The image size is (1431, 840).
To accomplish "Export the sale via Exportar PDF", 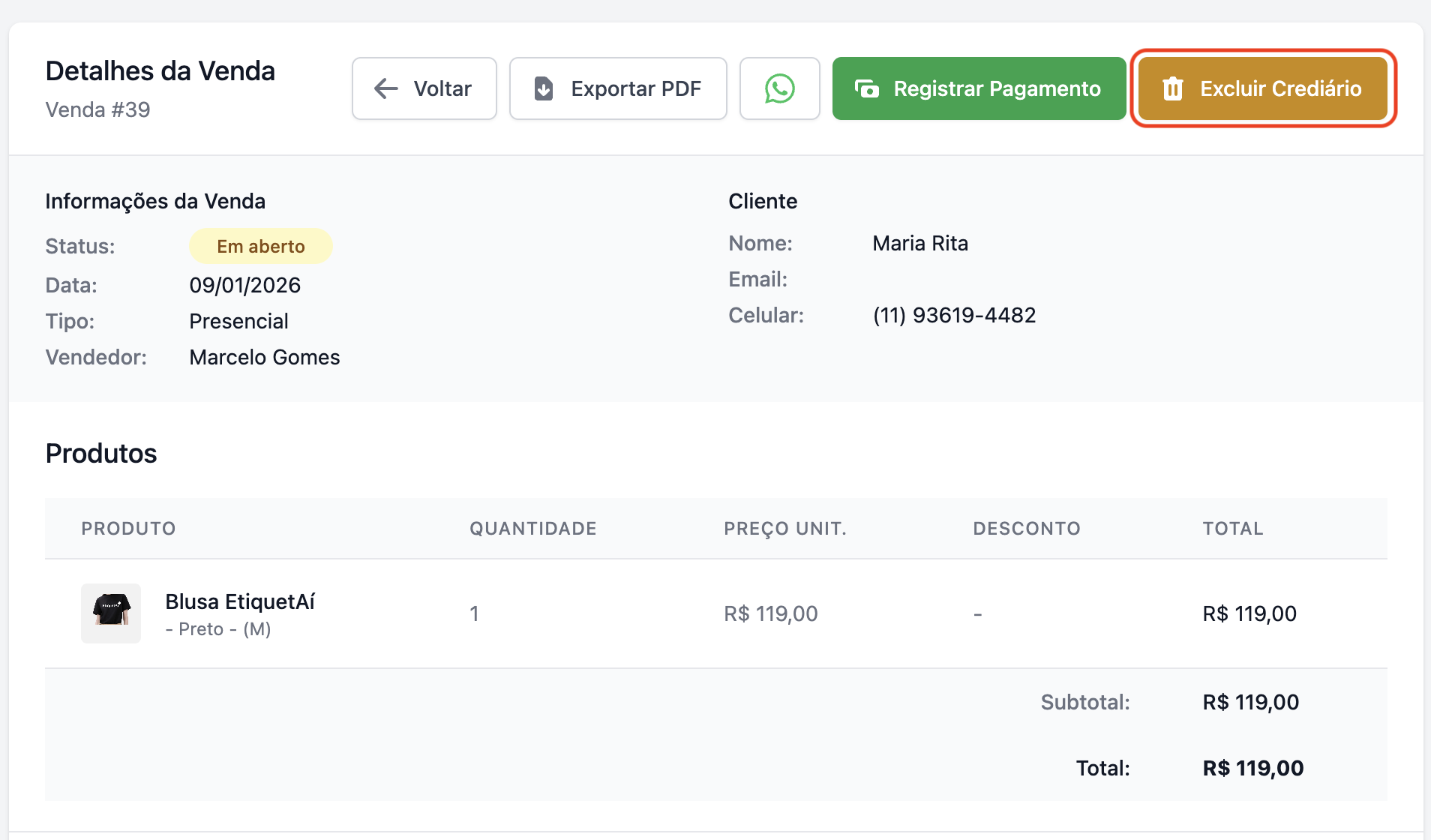I will (x=618, y=88).
